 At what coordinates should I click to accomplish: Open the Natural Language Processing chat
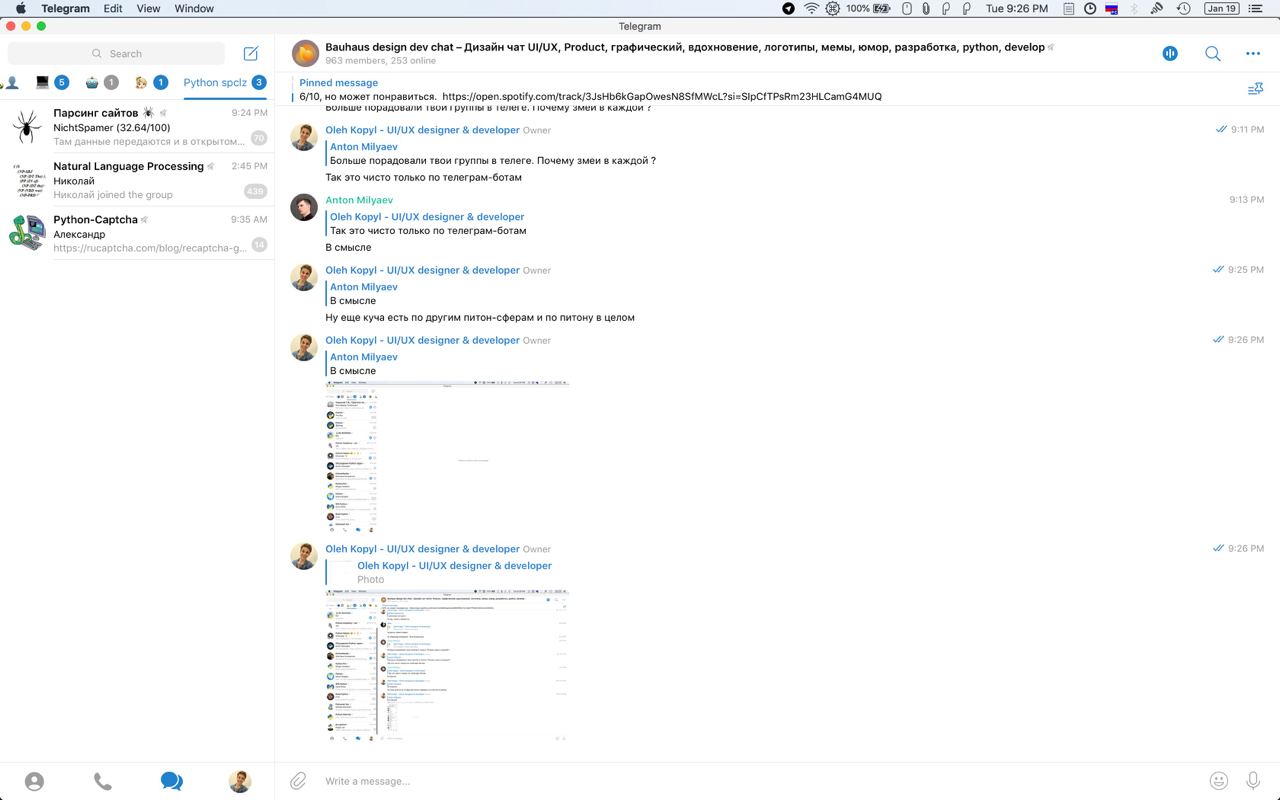pyautogui.click(x=137, y=180)
